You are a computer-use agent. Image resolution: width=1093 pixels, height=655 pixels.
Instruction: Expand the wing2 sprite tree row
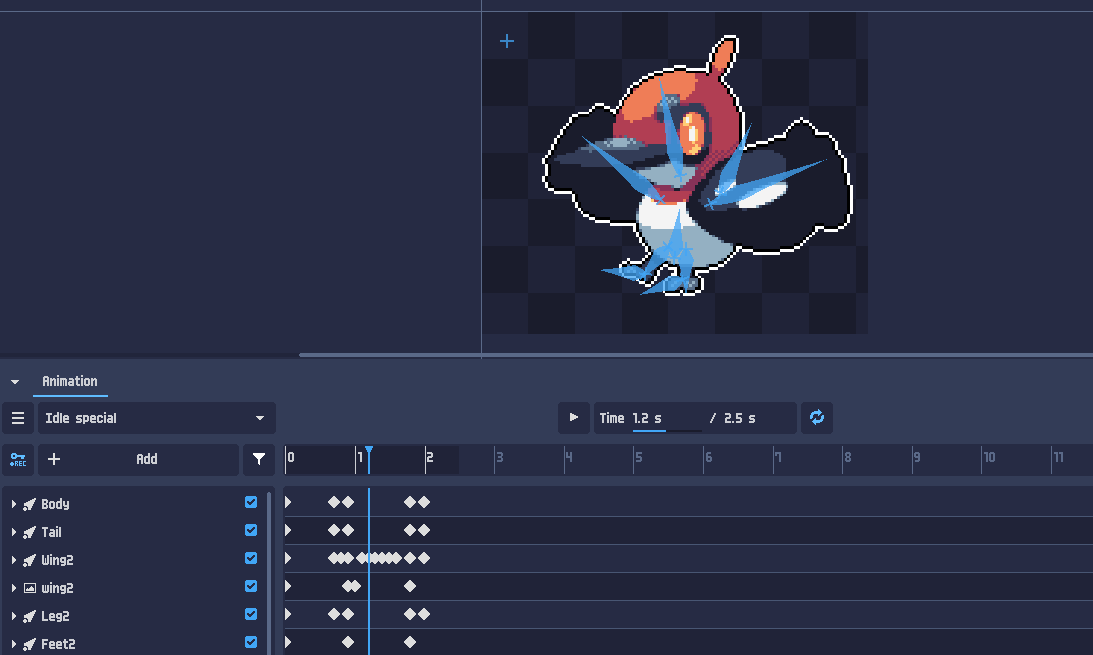tap(13, 588)
